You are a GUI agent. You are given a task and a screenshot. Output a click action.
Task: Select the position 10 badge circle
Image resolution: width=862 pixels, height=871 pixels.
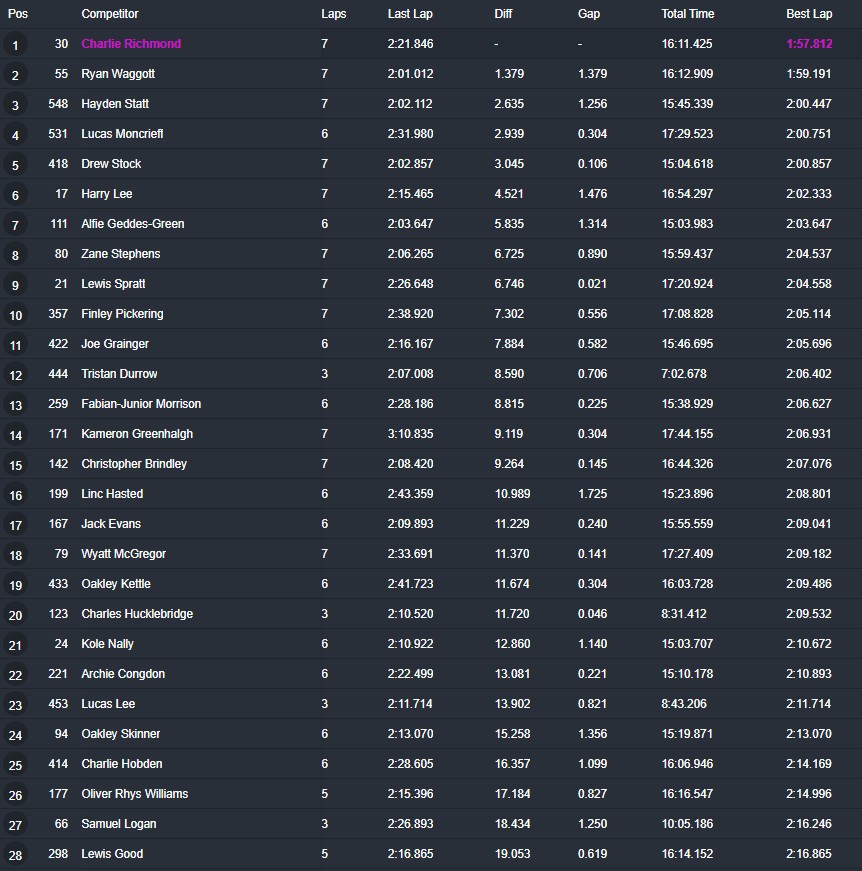(x=15, y=315)
